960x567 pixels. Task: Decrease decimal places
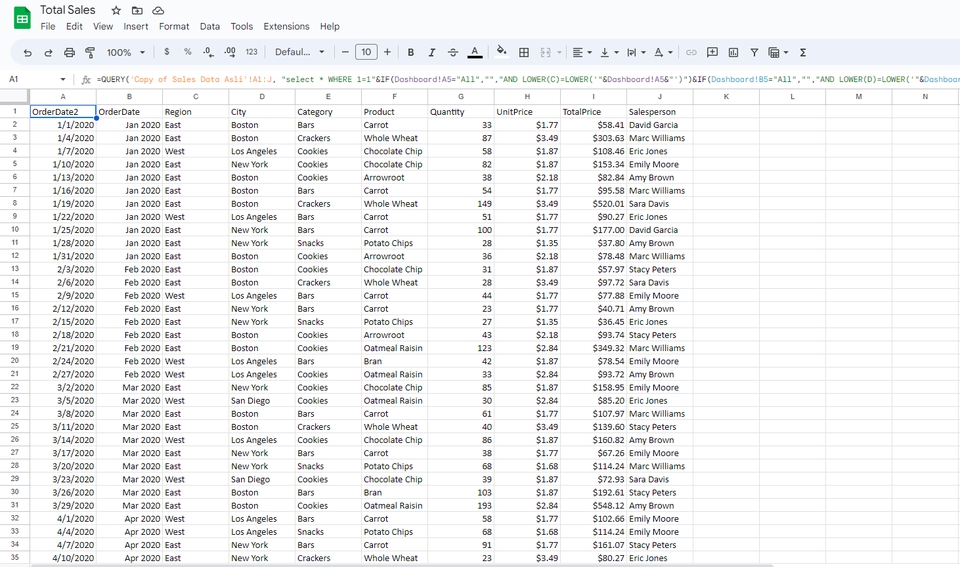click(209, 53)
